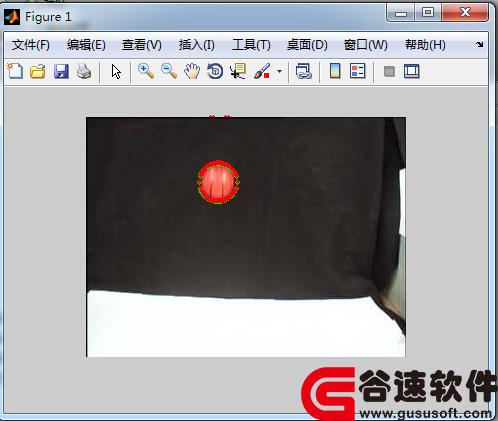Select the Edit Plot arrow tool
Image resolution: width=498 pixels, height=421 pixels.
pos(116,72)
